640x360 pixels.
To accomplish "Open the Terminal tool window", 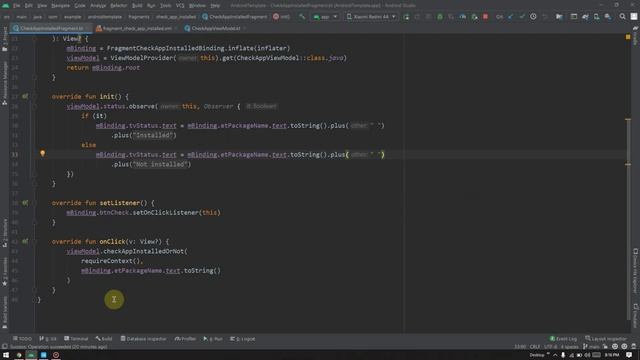I will tap(76, 339).
